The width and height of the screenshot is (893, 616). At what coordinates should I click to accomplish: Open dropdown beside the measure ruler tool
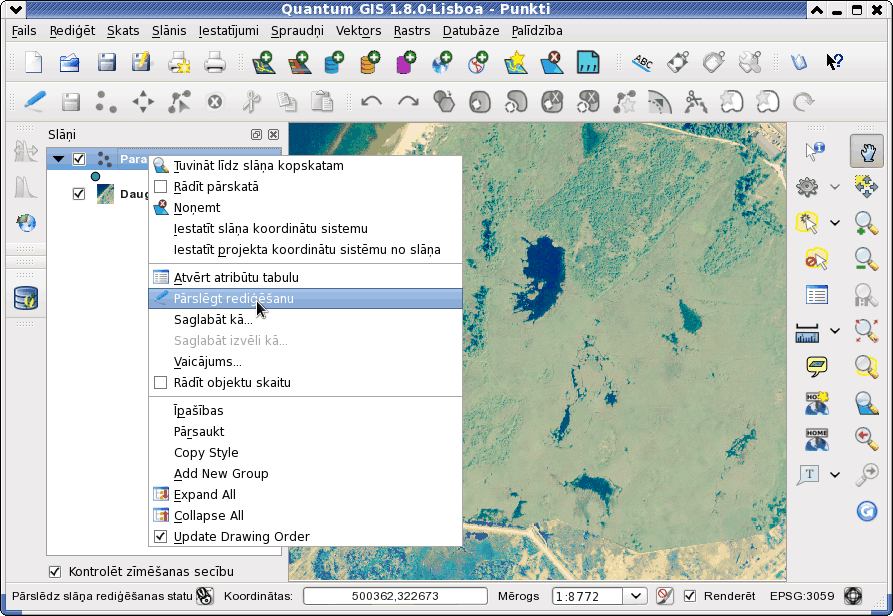(x=835, y=330)
